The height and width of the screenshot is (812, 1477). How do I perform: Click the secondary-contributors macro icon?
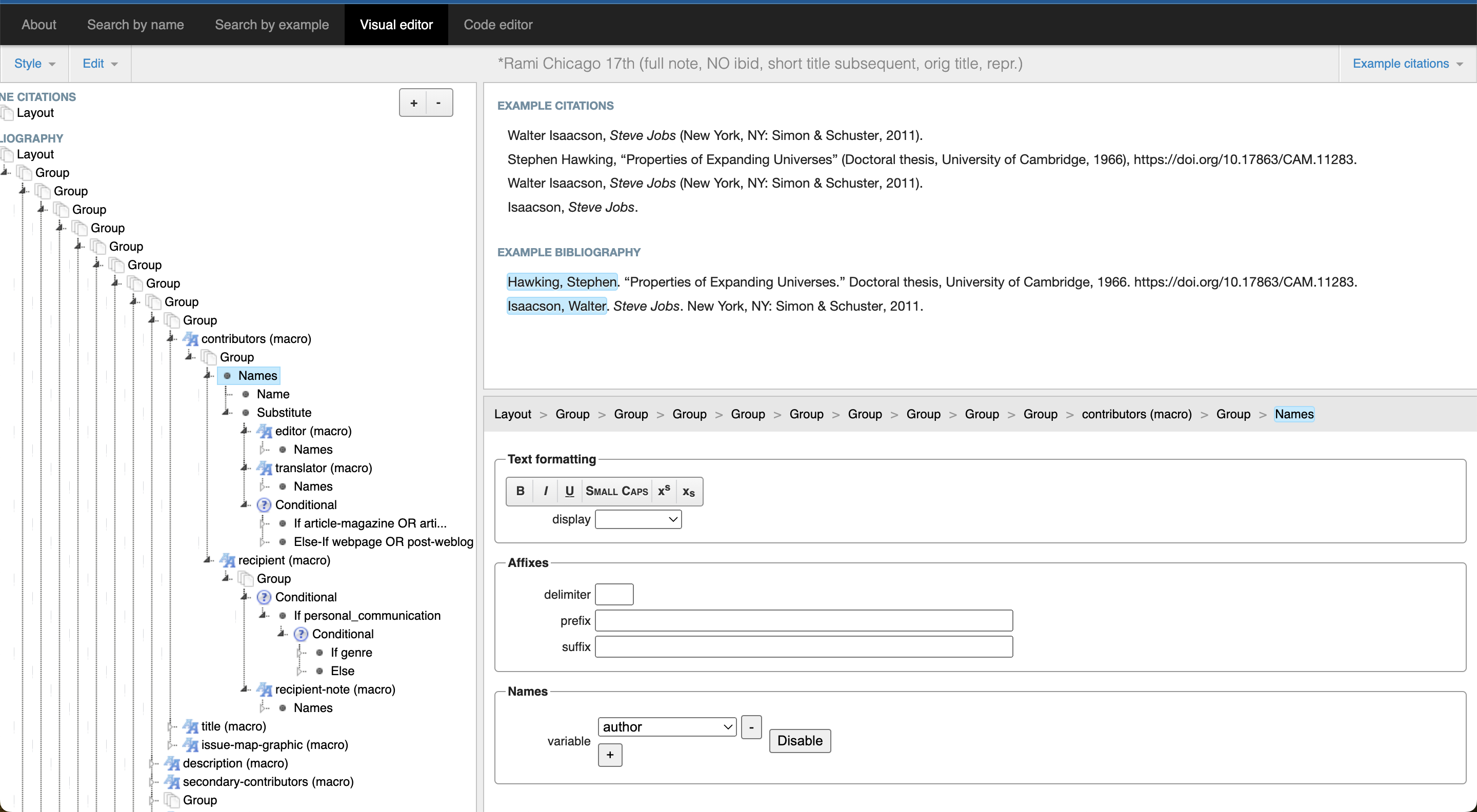pos(172,782)
